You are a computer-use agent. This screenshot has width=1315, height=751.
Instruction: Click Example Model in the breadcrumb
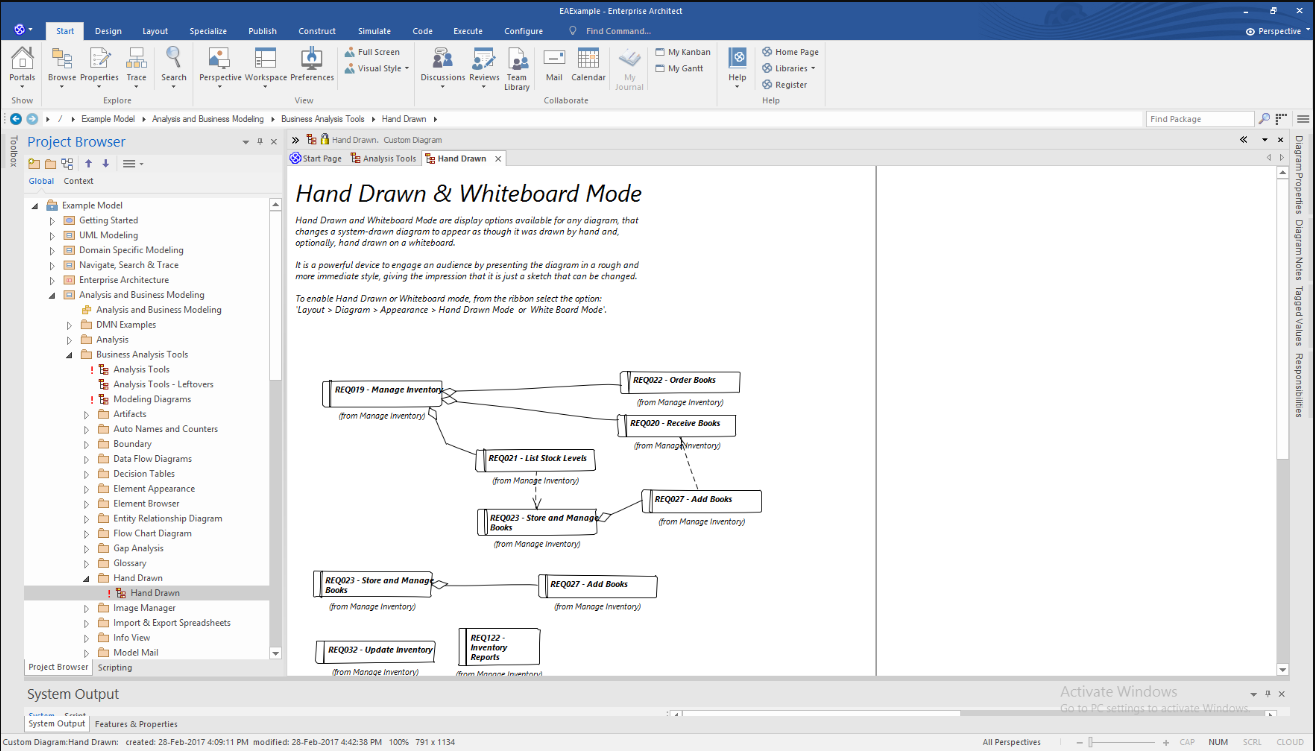coord(108,119)
